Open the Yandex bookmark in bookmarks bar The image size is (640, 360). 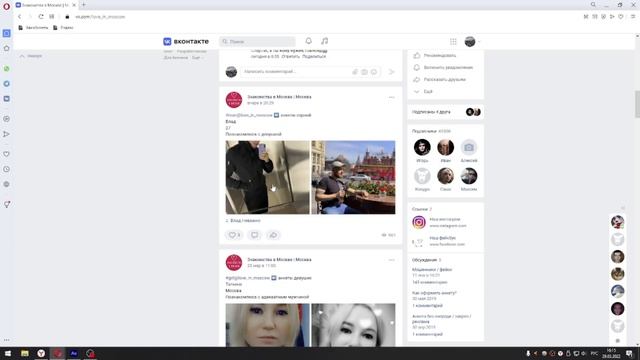coord(63,28)
